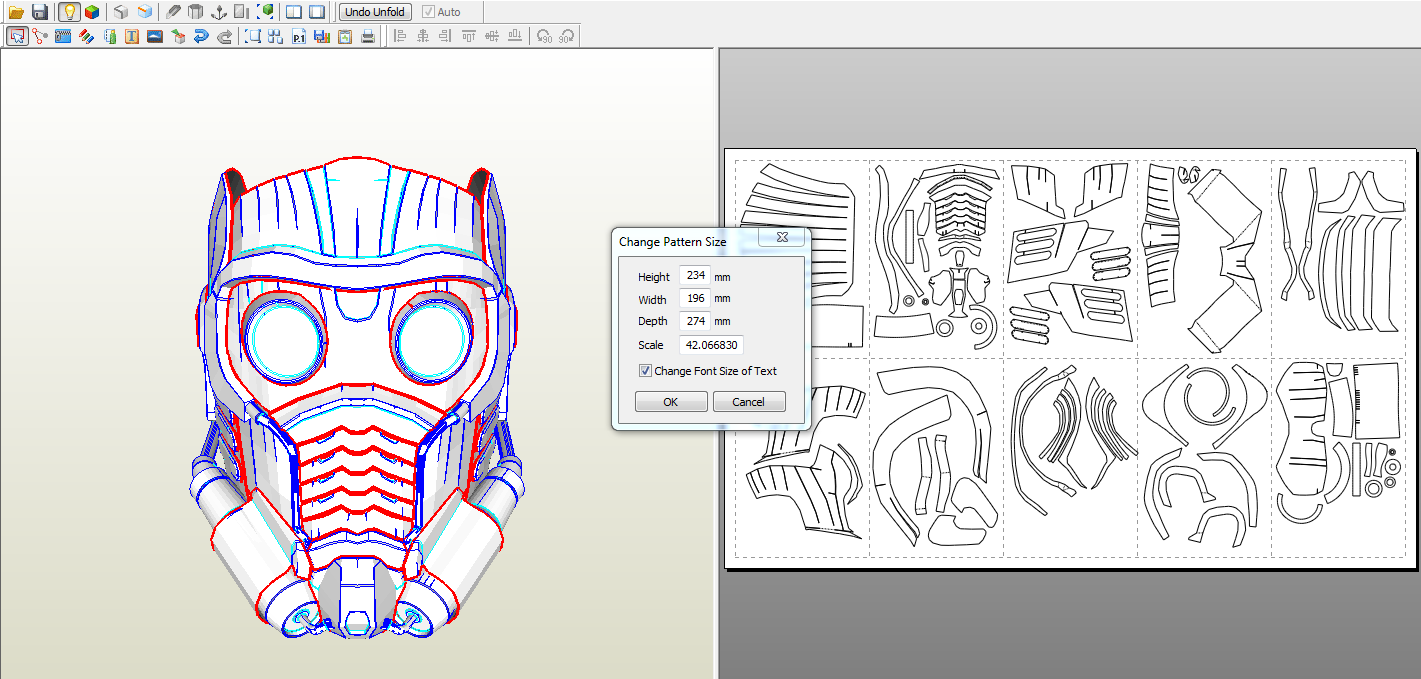This screenshot has width=1421, height=679.
Task: Click the arrange parts grid icon
Action: 275,37
